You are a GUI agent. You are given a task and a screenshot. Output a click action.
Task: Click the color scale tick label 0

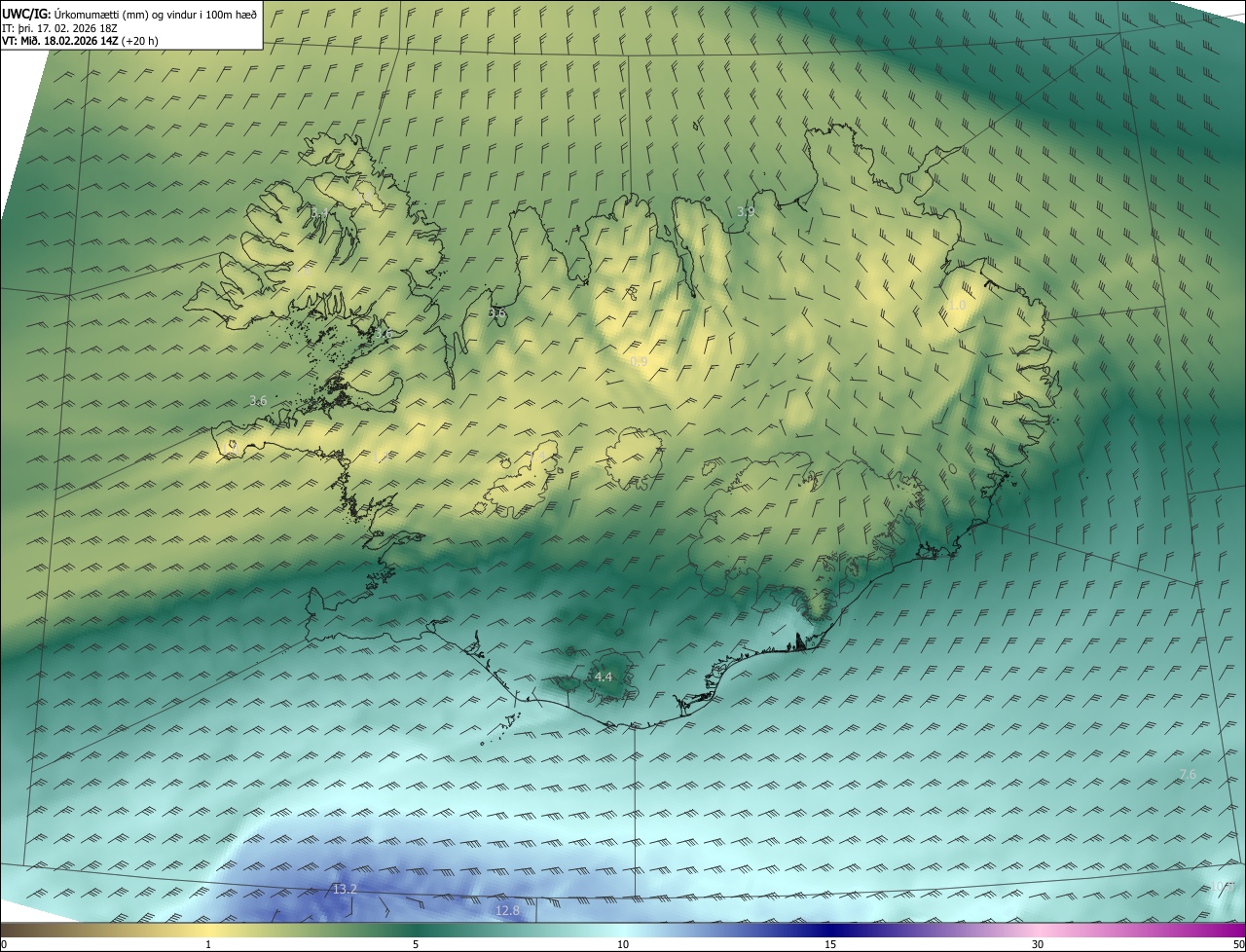coord(4,944)
